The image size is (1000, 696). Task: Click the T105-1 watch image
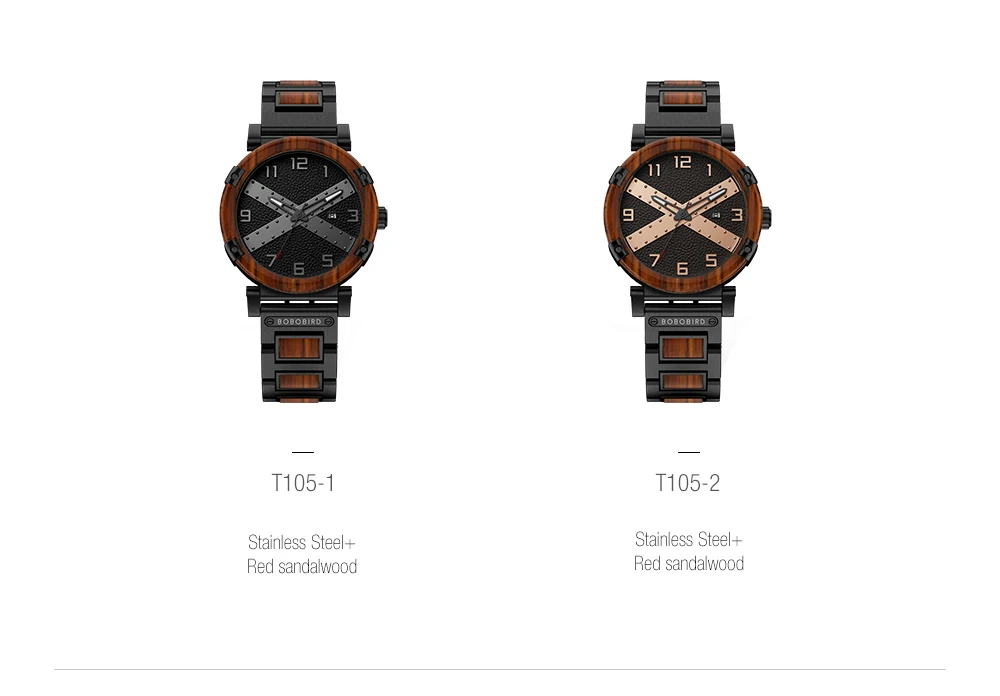coord(302,242)
